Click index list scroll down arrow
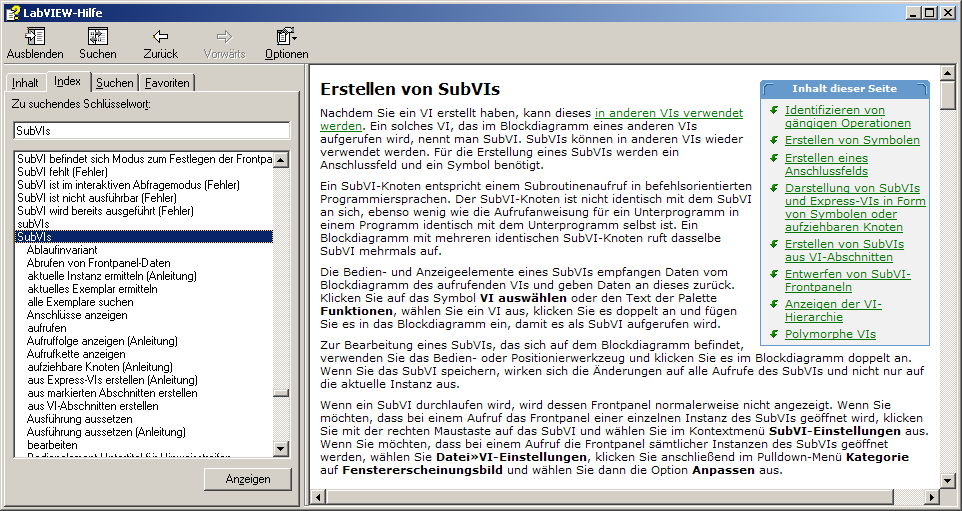 (x=280, y=448)
